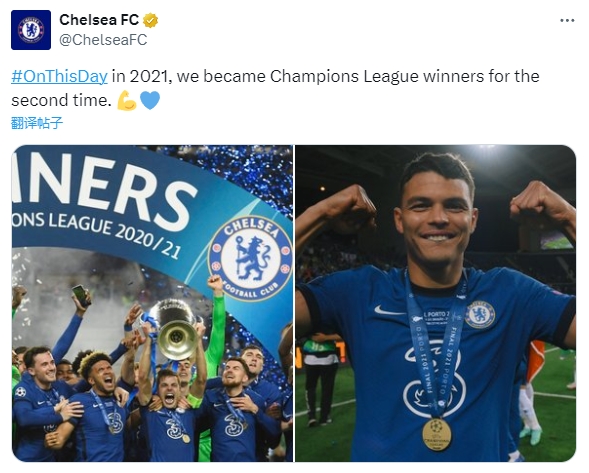
Task: Click the 翻译帖子 translate post link
Action: pyautogui.click(x=37, y=123)
